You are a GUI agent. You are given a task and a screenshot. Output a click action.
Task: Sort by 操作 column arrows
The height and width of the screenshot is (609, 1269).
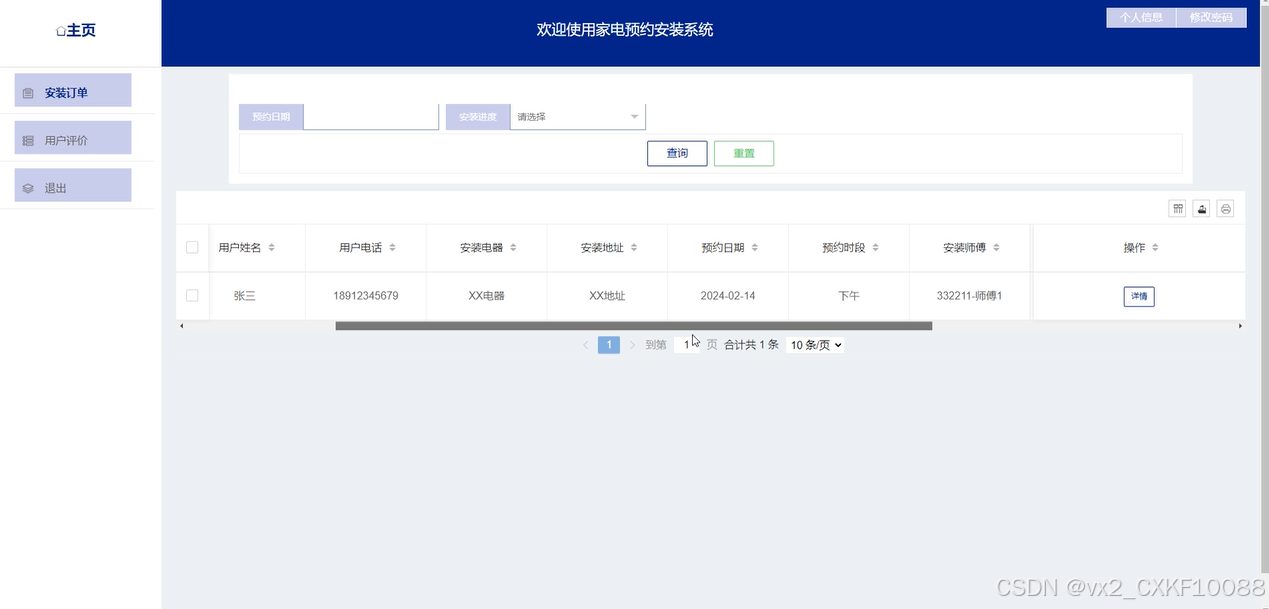(1155, 248)
